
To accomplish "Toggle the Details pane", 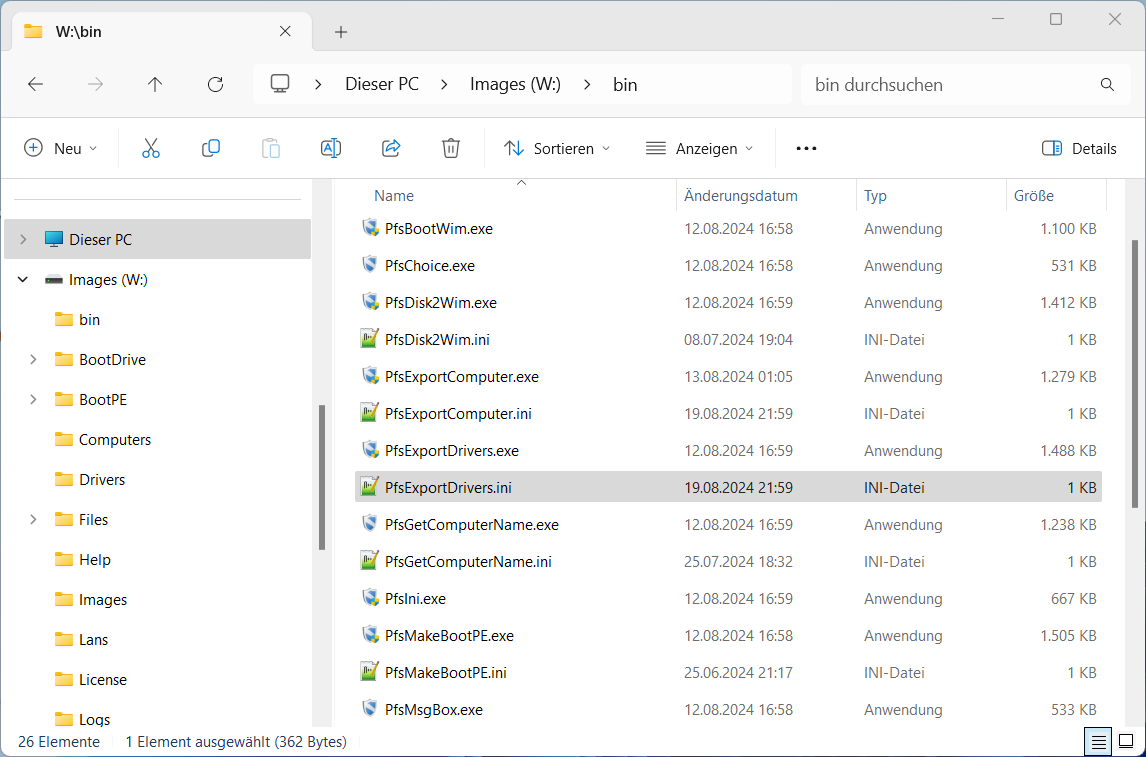I will tap(1079, 148).
